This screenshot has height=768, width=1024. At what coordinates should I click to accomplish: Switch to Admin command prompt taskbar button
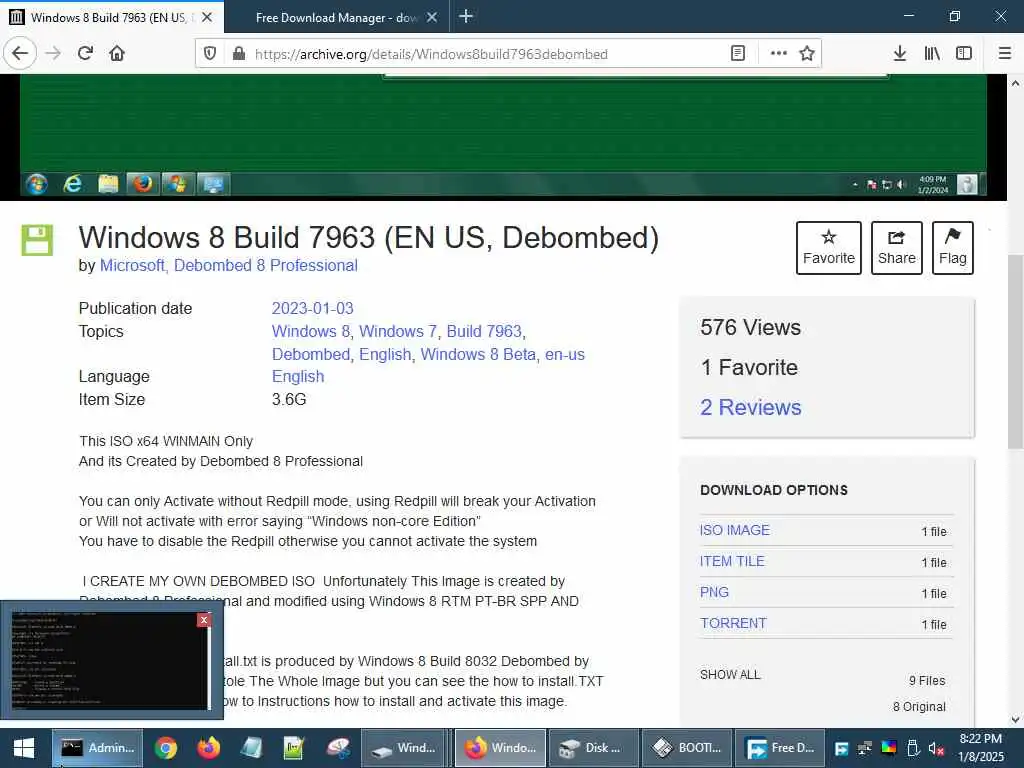pos(97,748)
